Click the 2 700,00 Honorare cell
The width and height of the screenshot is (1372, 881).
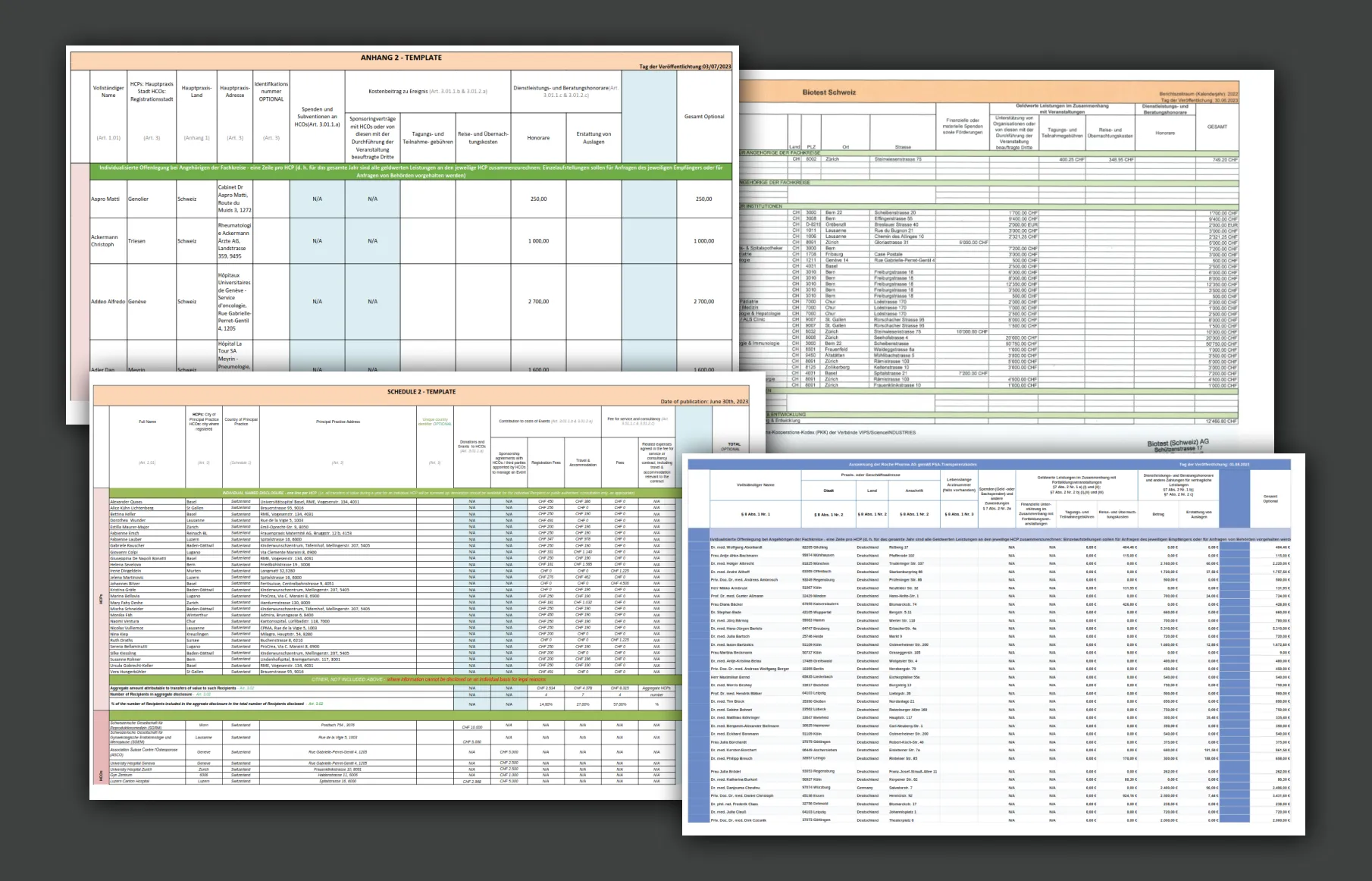[538, 302]
